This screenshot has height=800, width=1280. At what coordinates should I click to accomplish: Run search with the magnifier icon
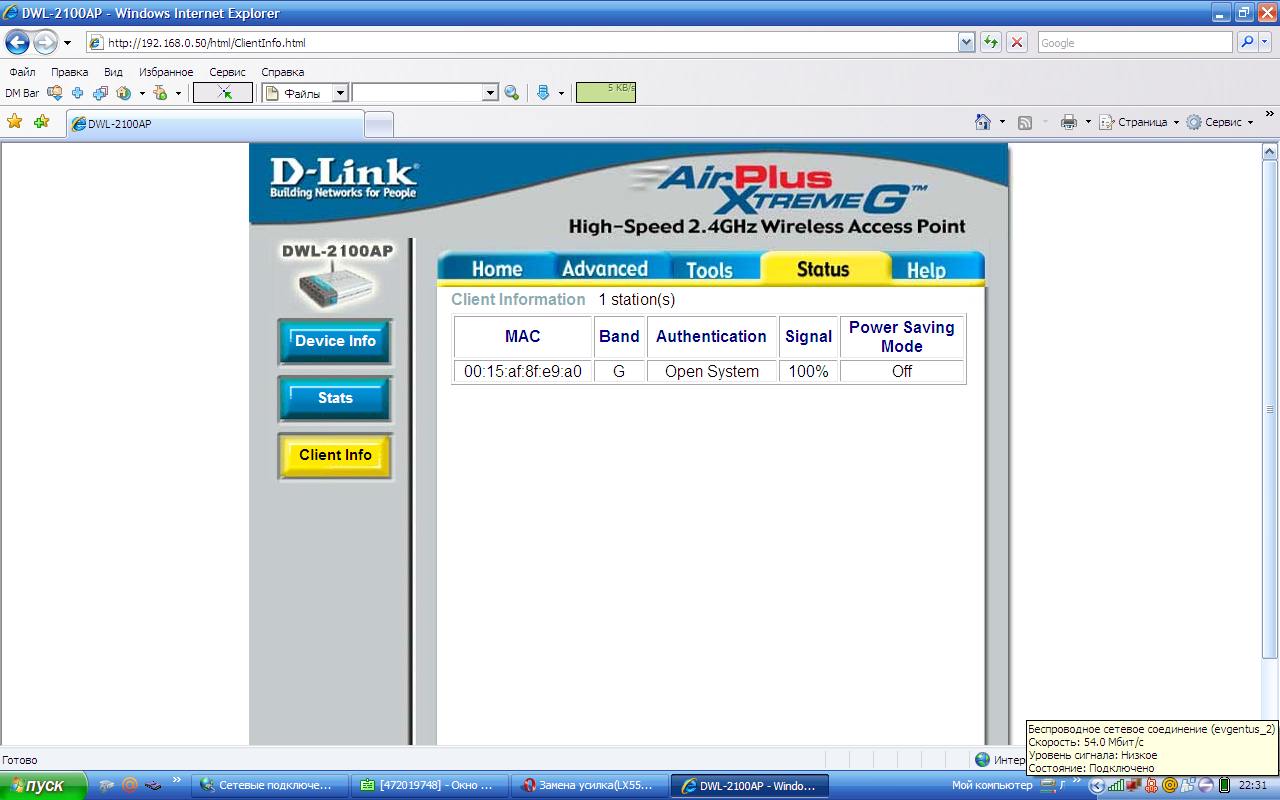(1246, 43)
